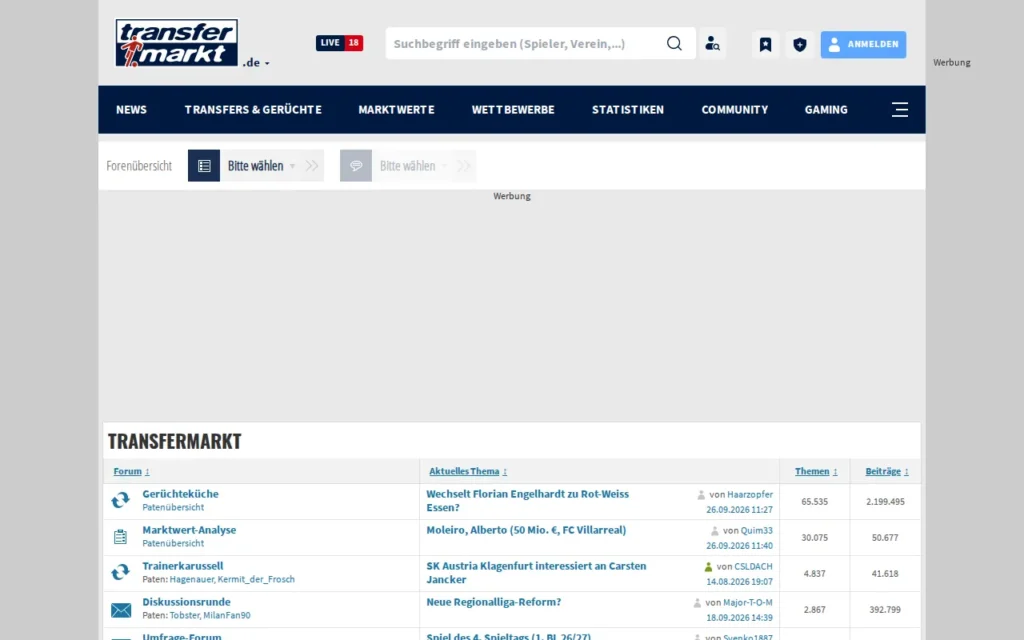Open the GAMING menu
The height and width of the screenshot is (640, 1024).
coord(826,110)
